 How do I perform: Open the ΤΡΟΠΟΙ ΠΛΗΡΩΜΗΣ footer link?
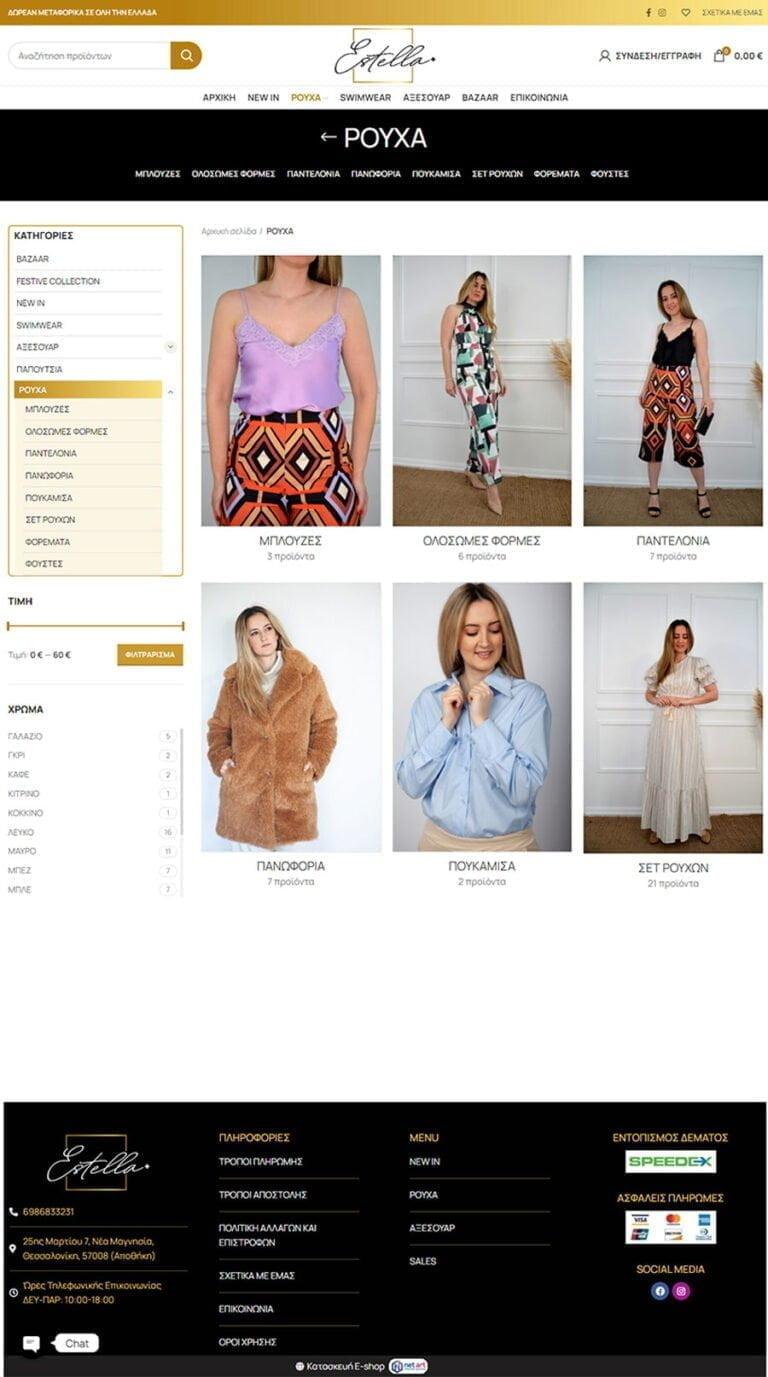click(260, 1162)
